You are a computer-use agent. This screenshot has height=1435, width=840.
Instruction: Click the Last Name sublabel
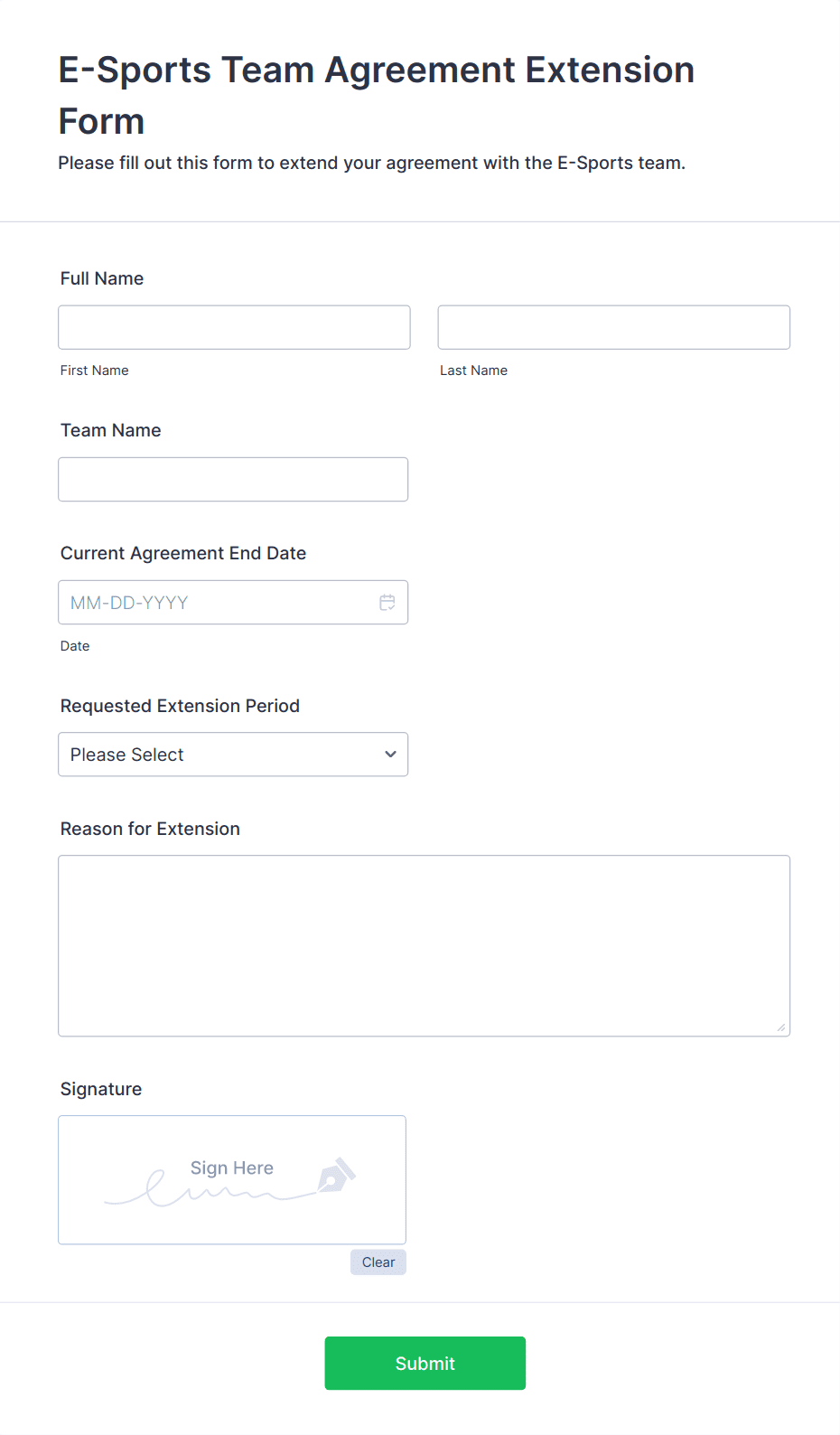[x=473, y=370]
